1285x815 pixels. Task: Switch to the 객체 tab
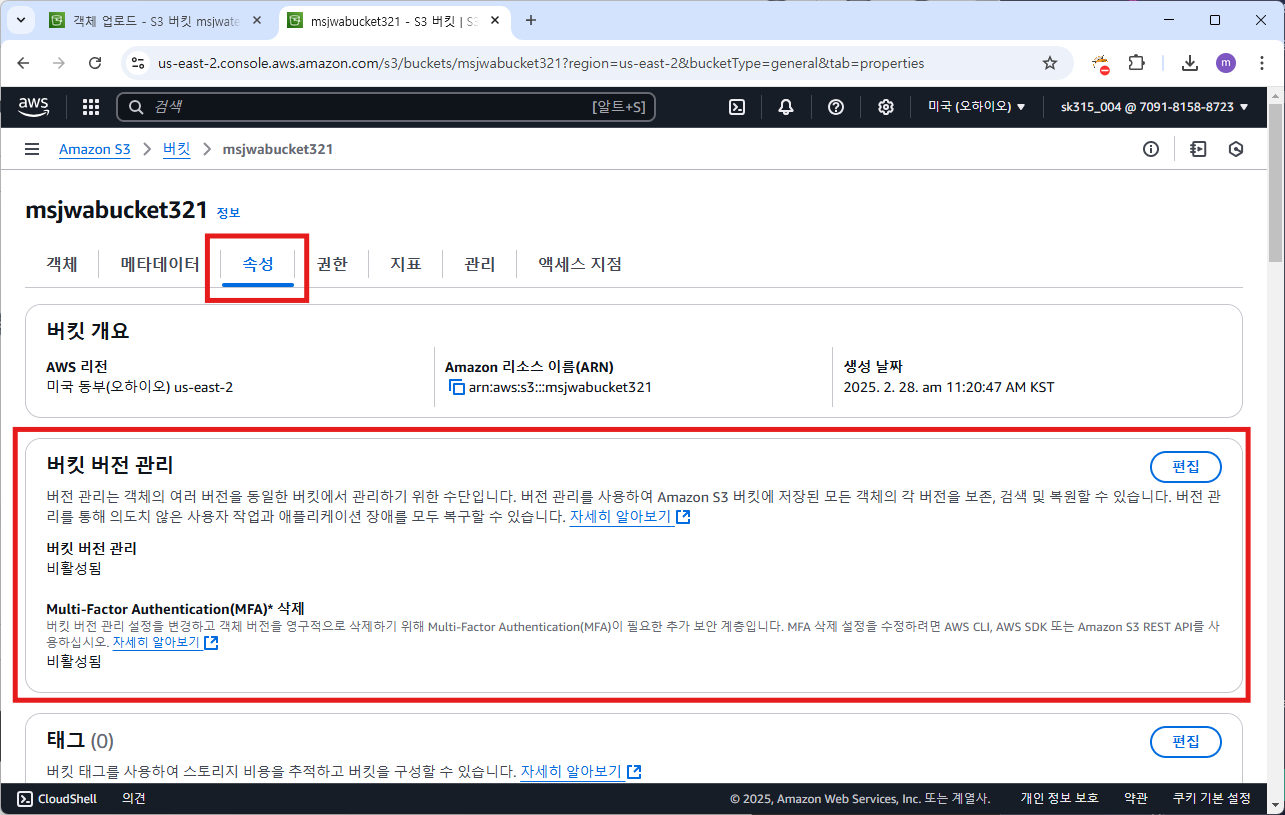click(x=62, y=264)
